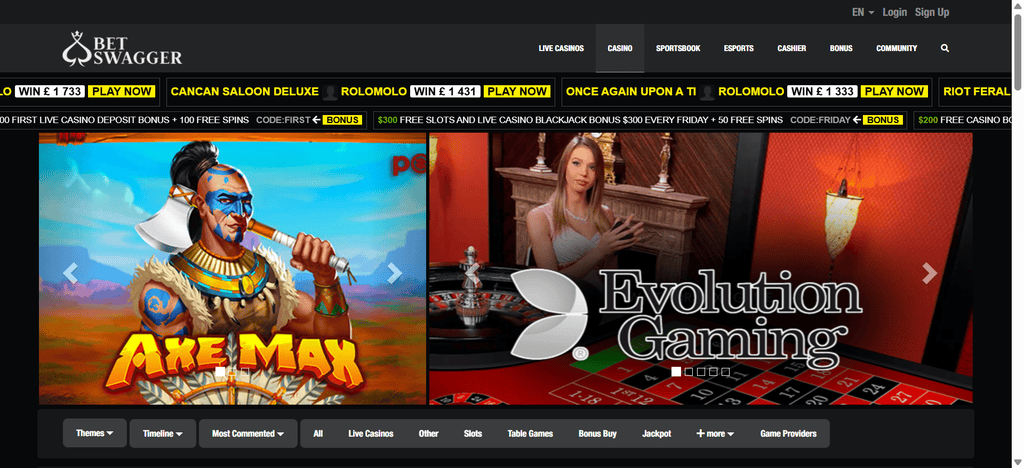This screenshot has height=468, width=1024.
Task: Open the Cashier page
Action: (x=792, y=48)
